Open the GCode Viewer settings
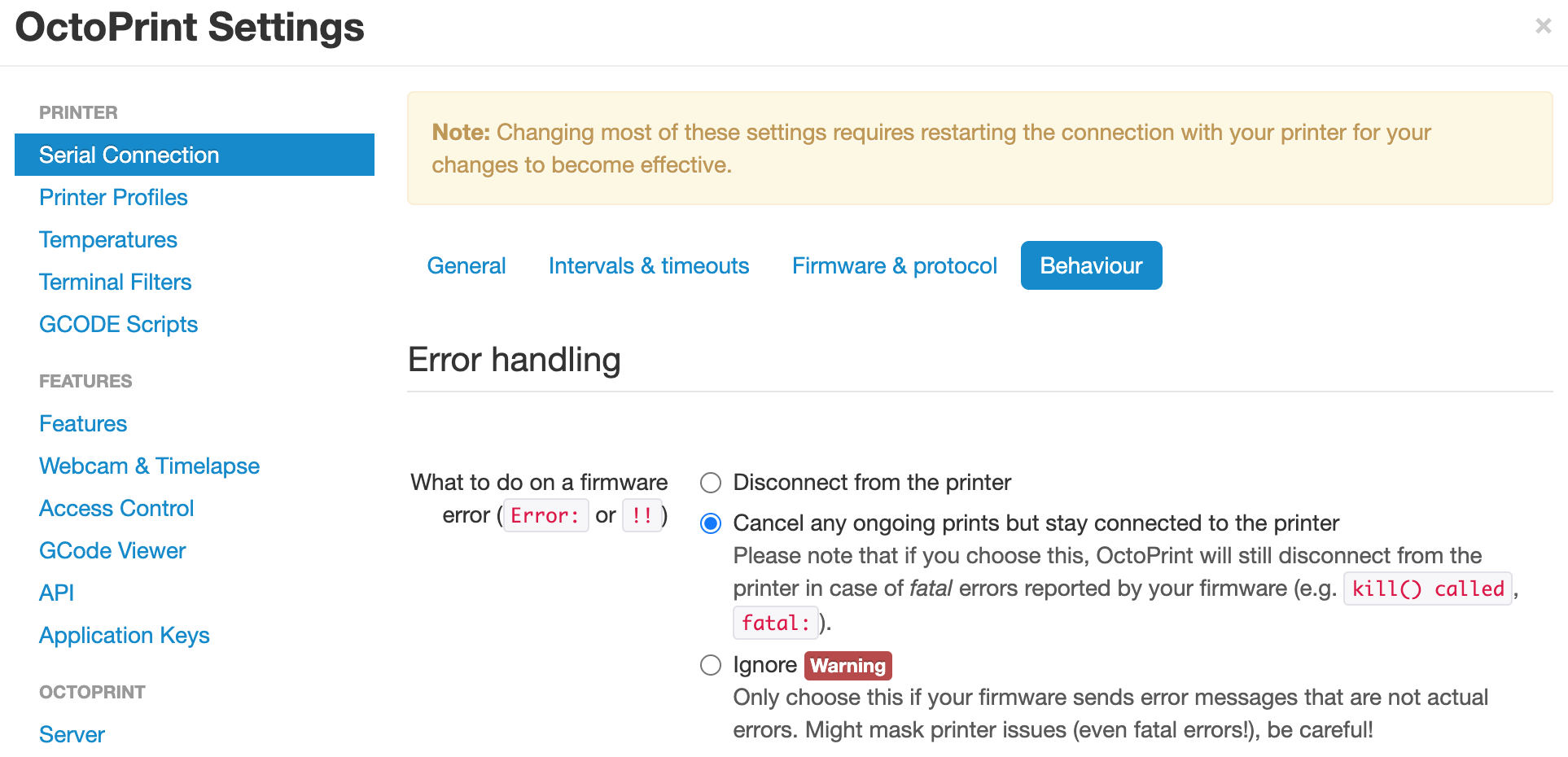The image size is (1568, 757). [x=112, y=550]
